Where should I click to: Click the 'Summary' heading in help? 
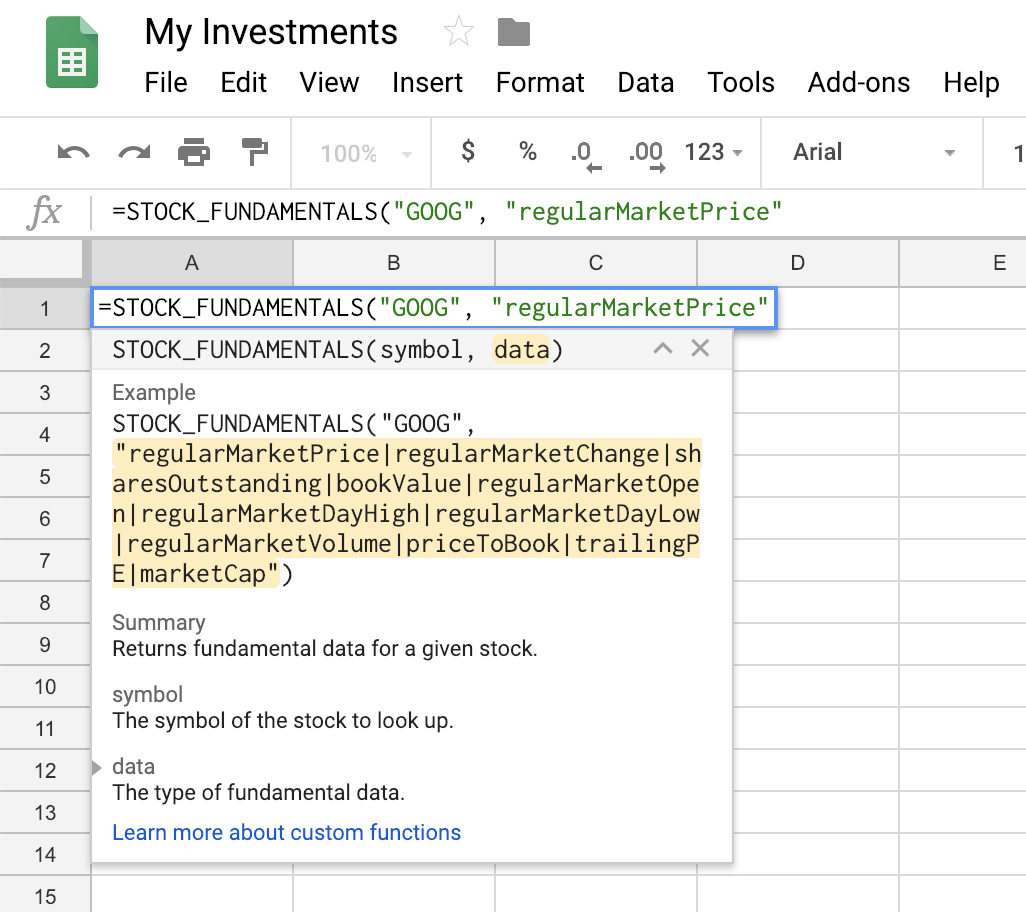pyautogui.click(x=159, y=622)
